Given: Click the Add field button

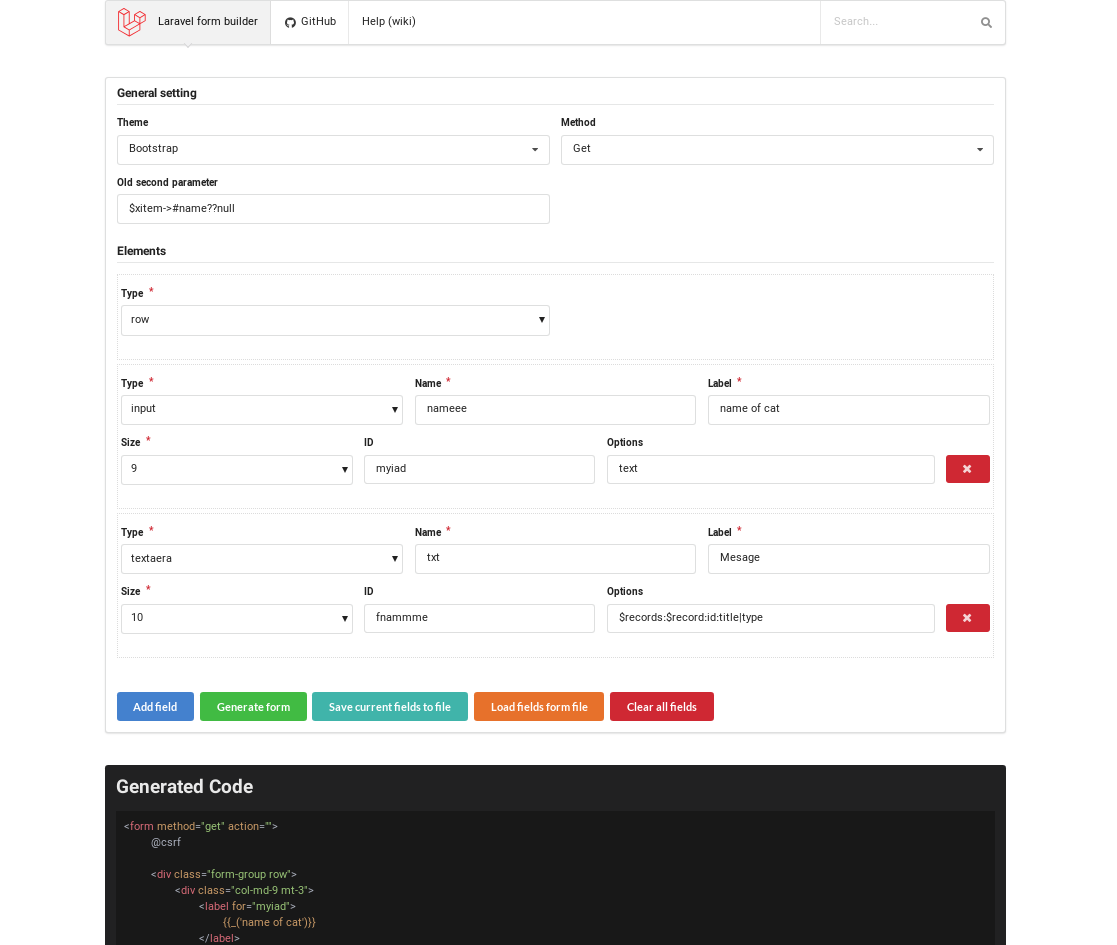Looking at the screenshot, I should tap(155, 706).
